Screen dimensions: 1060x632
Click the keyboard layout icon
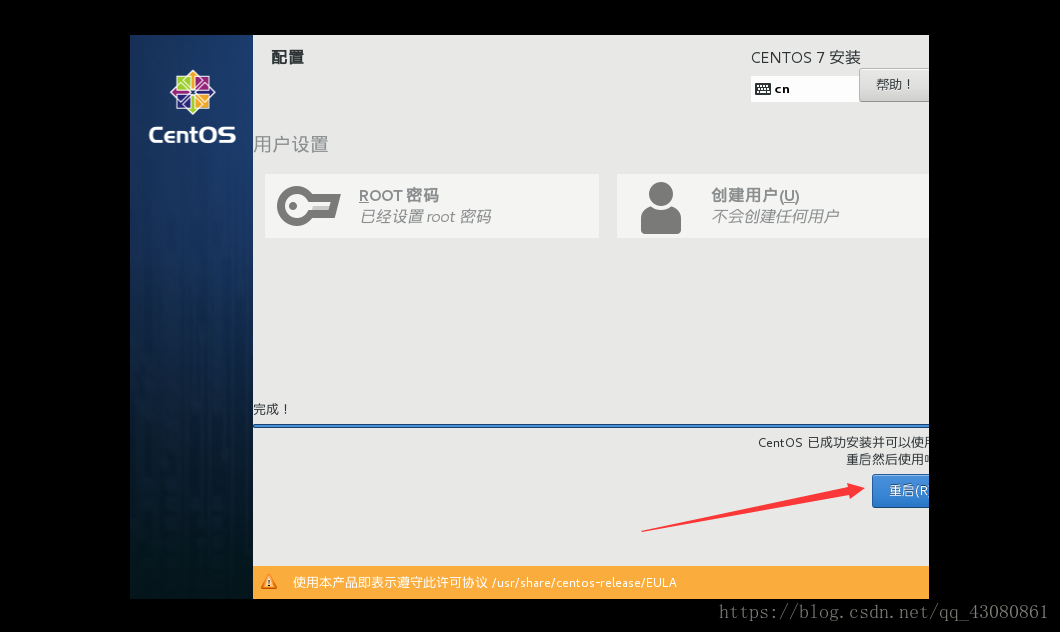(x=763, y=89)
